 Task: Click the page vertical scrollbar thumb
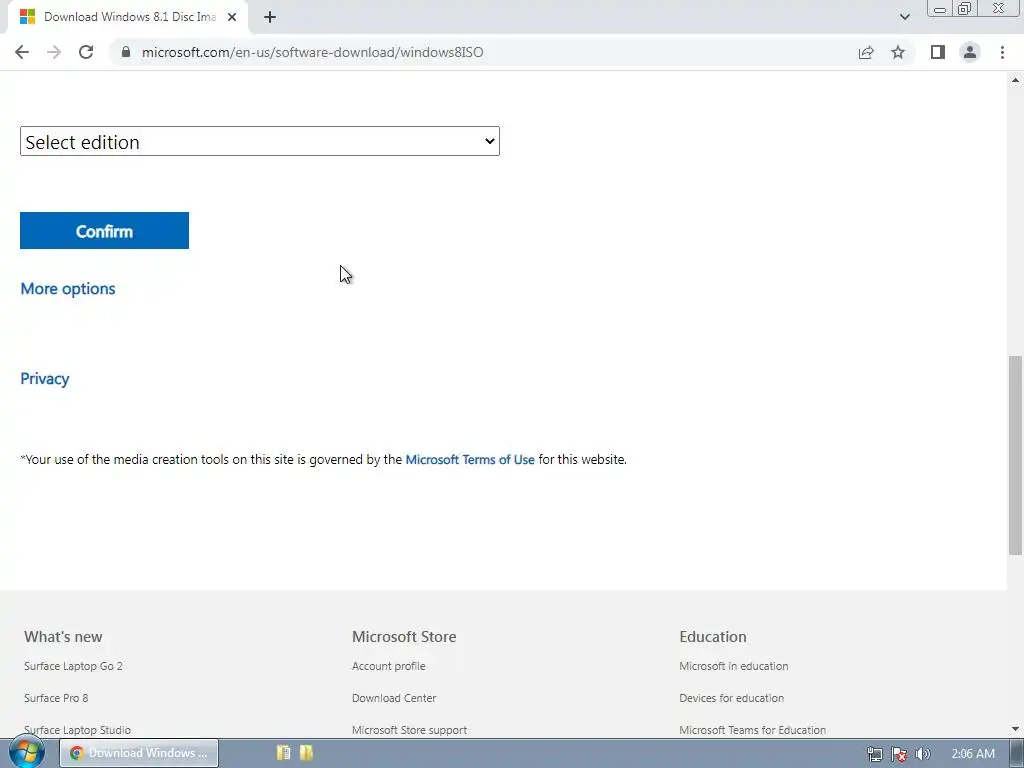(x=1015, y=455)
